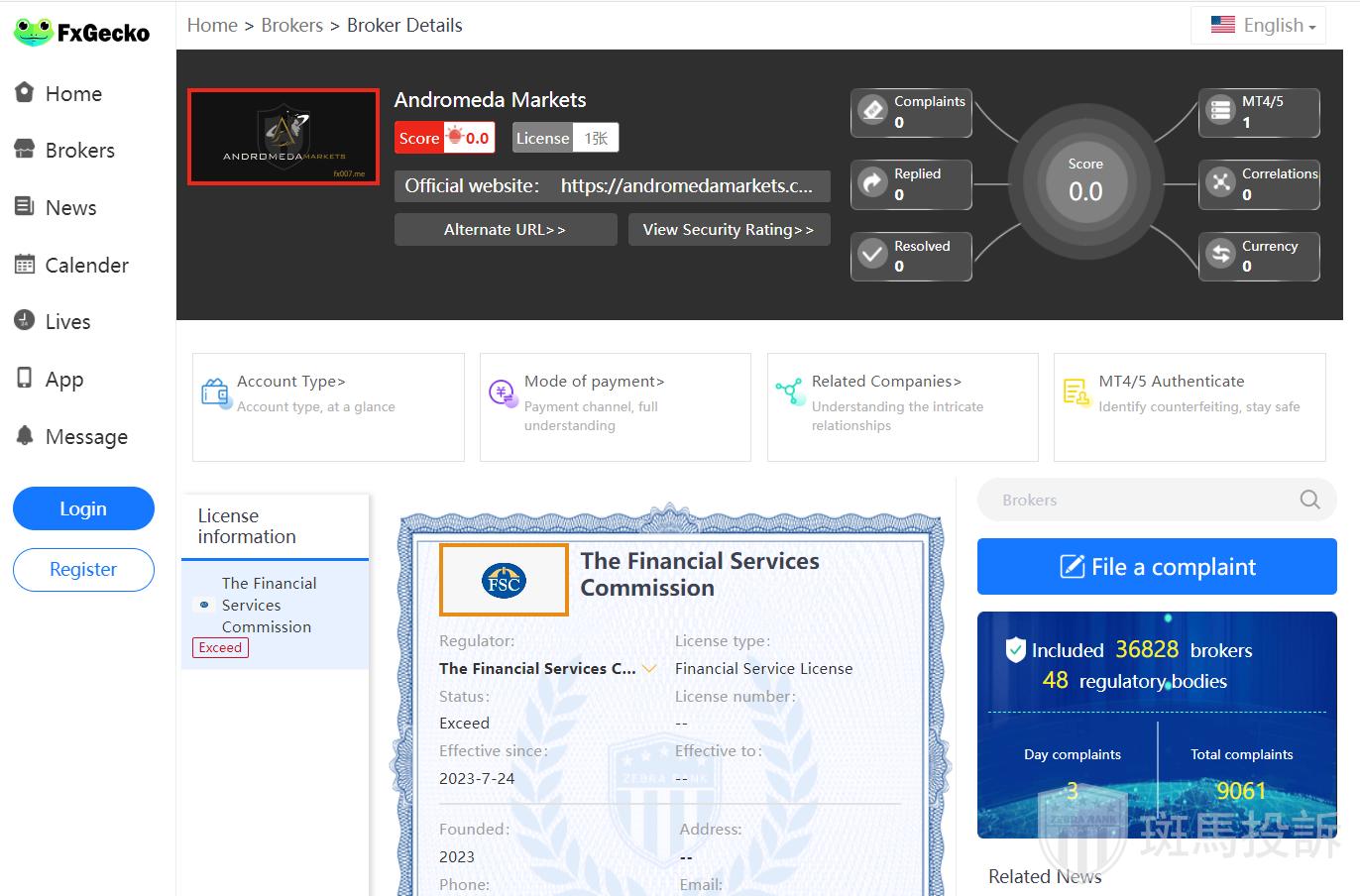Click the FxGecko frog logo
This screenshot has height=896, width=1360.
(x=33, y=32)
